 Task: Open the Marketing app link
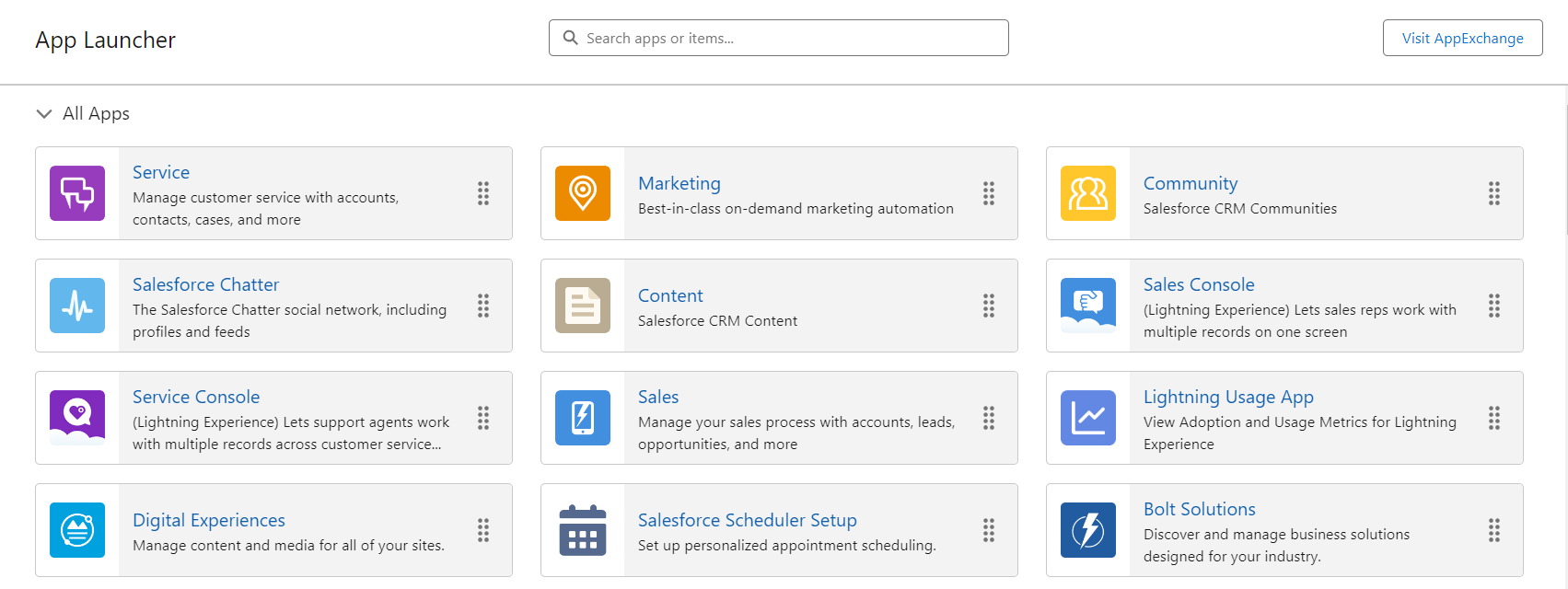[x=679, y=183]
